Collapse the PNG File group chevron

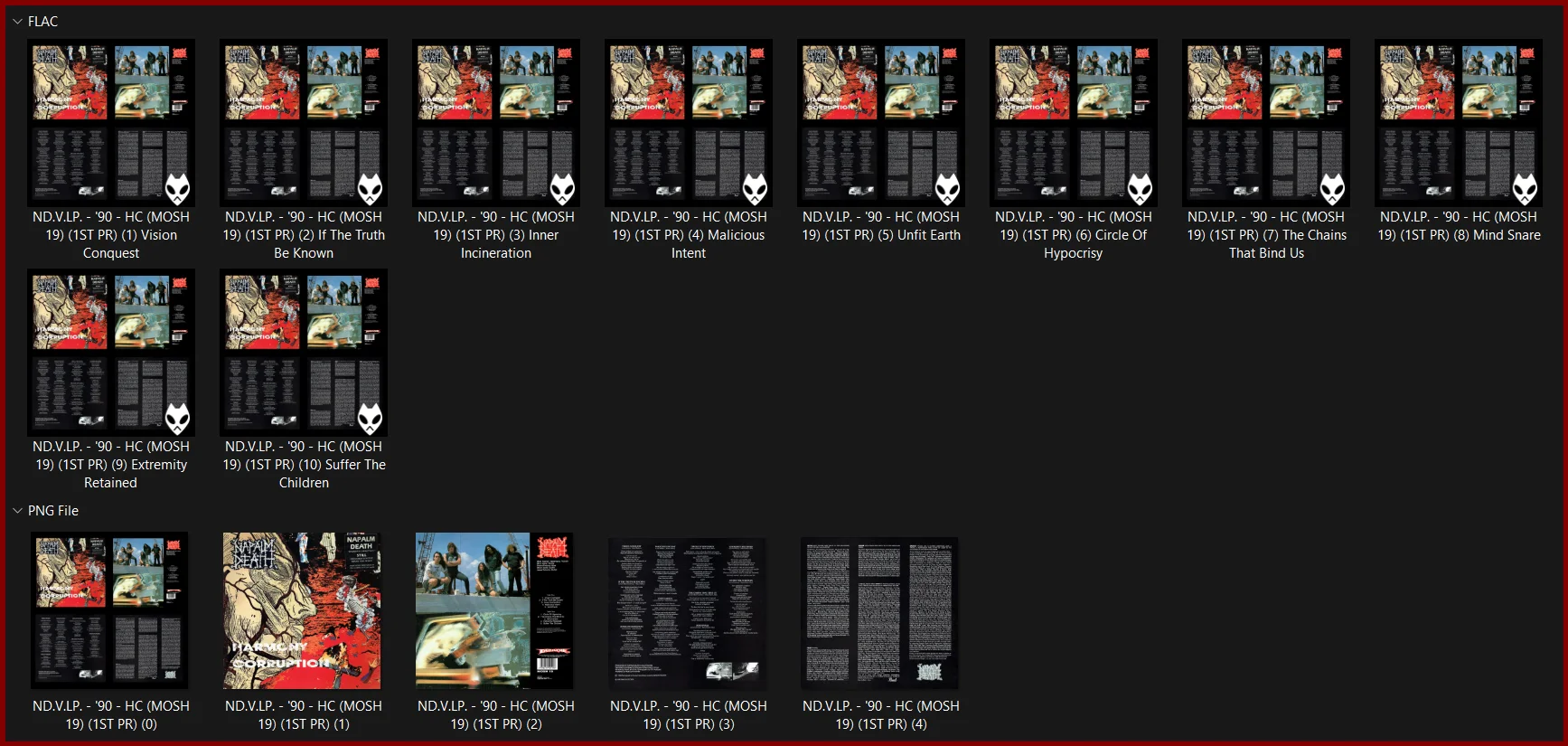click(17, 511)
